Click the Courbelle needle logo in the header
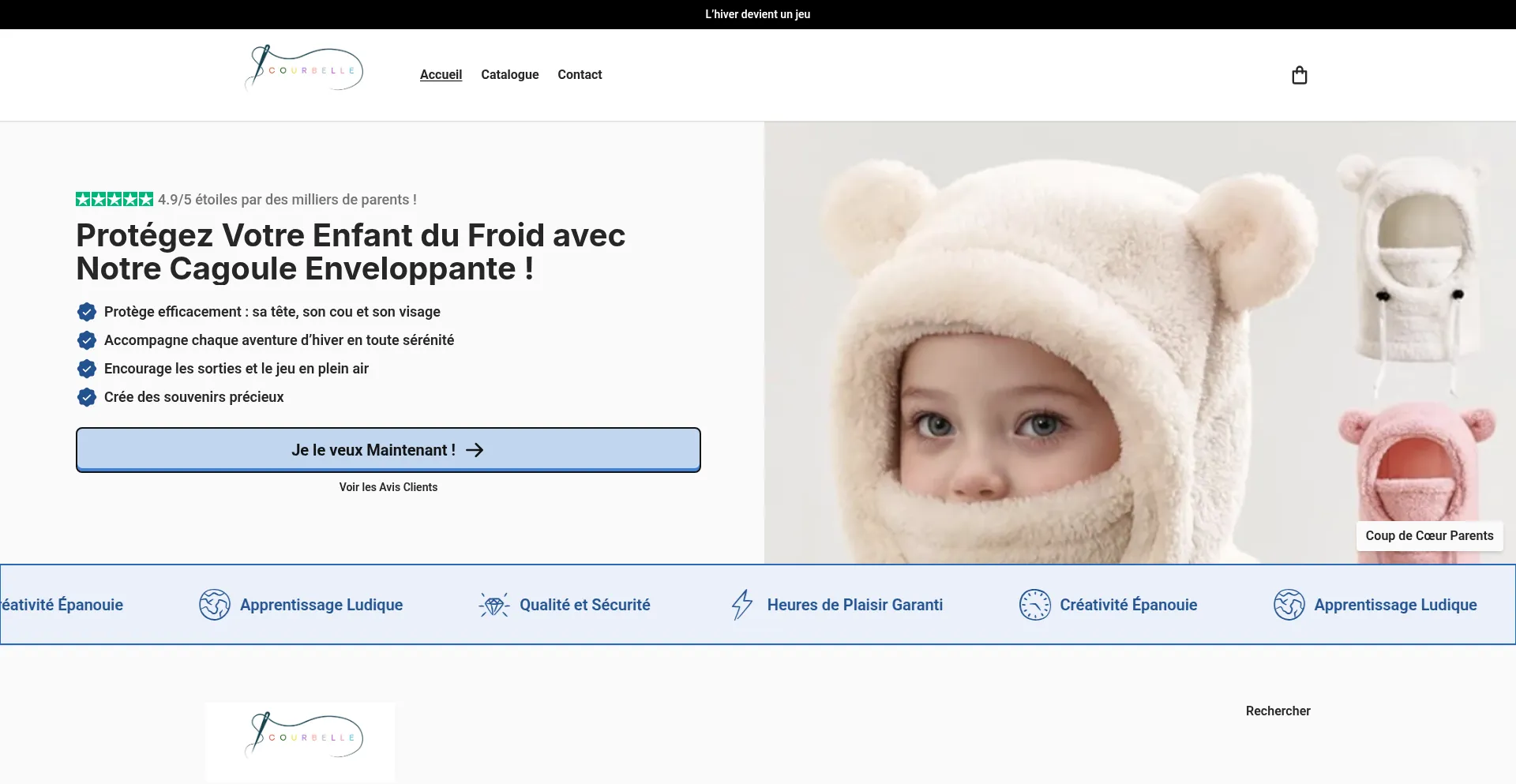The width and height of the screenshot is (1516, 784). [303, 69]
